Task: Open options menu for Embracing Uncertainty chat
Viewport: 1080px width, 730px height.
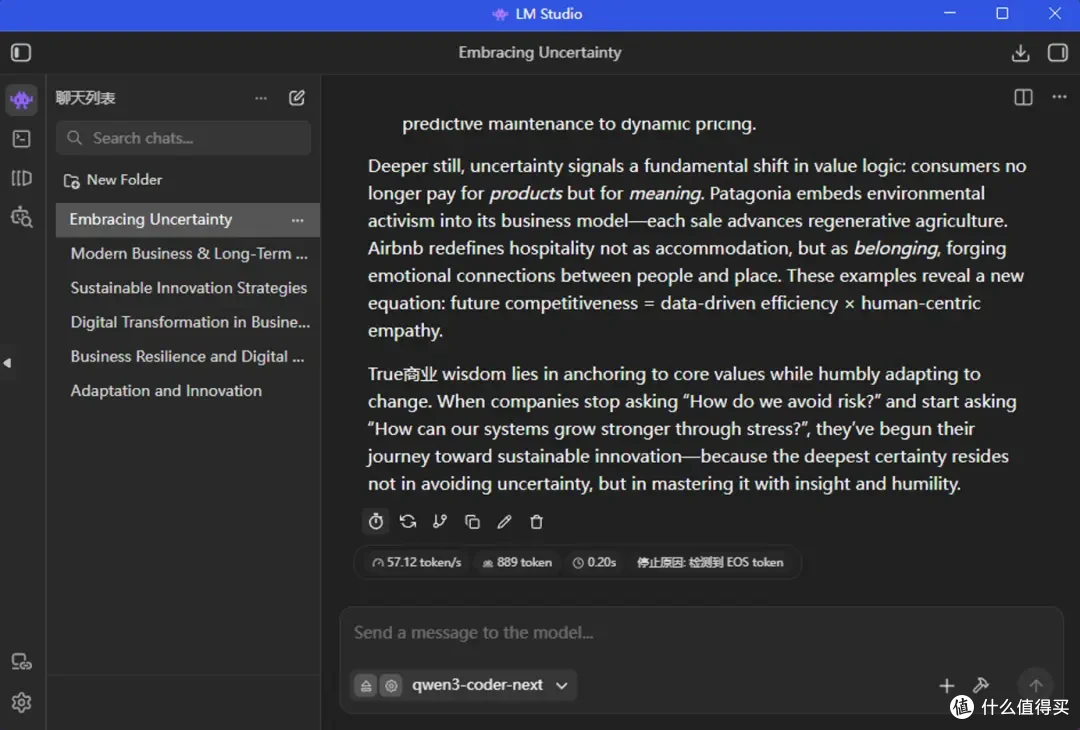Action: (x=298, y=220)
